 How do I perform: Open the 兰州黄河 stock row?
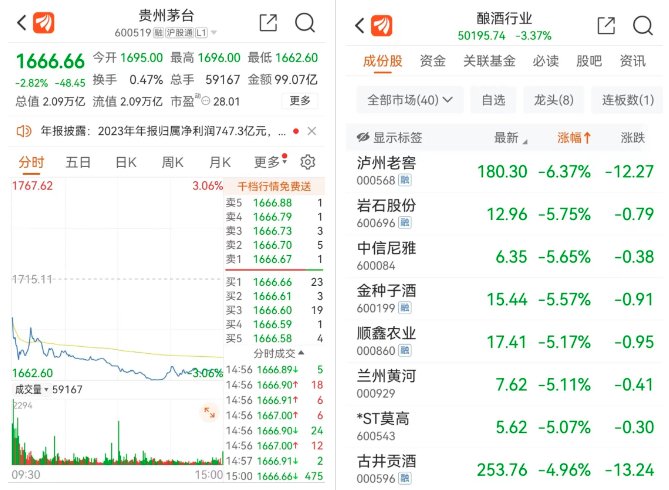click(x=505, y=385)
